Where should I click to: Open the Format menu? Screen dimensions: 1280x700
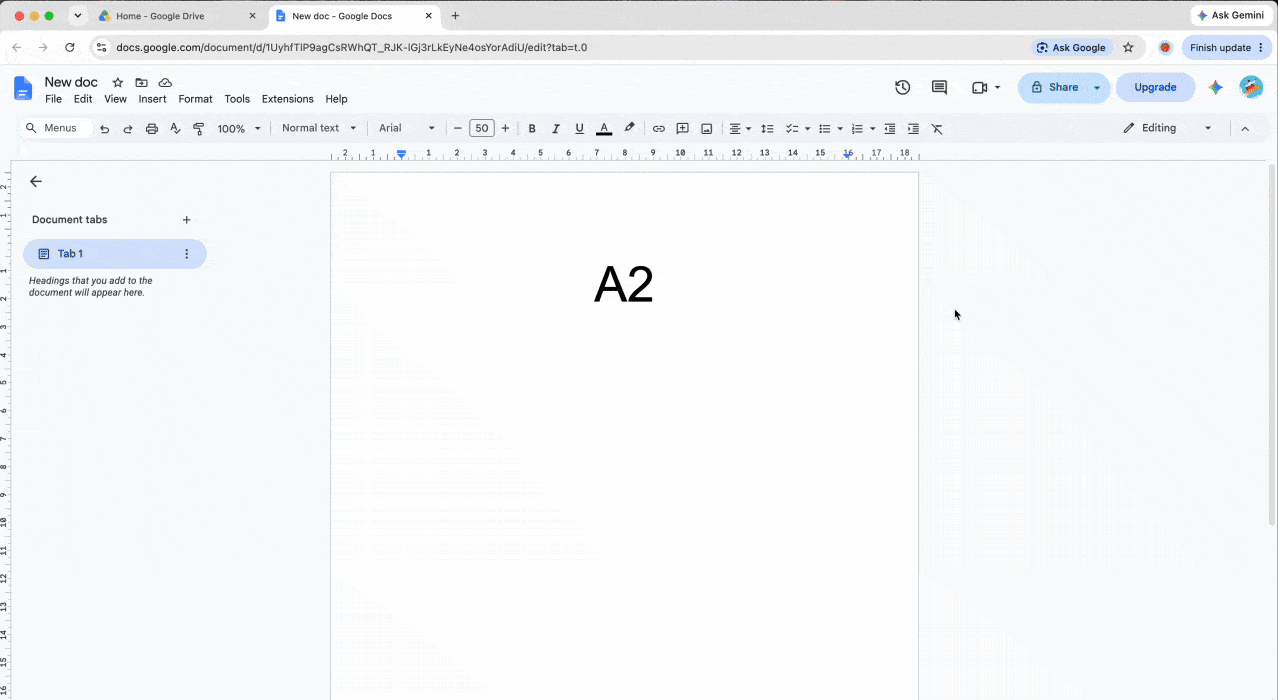(x=195, y=99)
